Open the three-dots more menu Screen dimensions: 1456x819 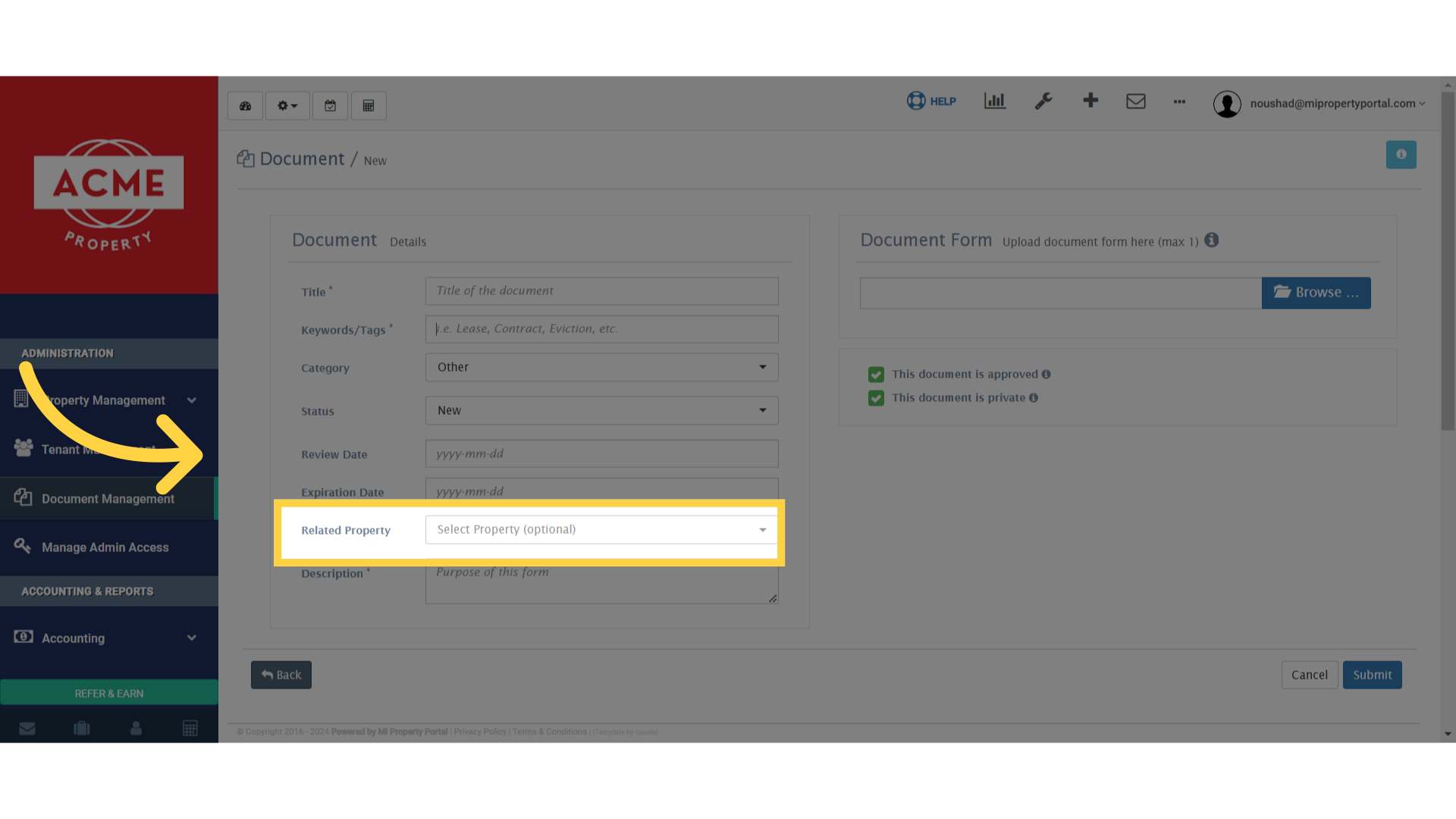point(1179,102)
